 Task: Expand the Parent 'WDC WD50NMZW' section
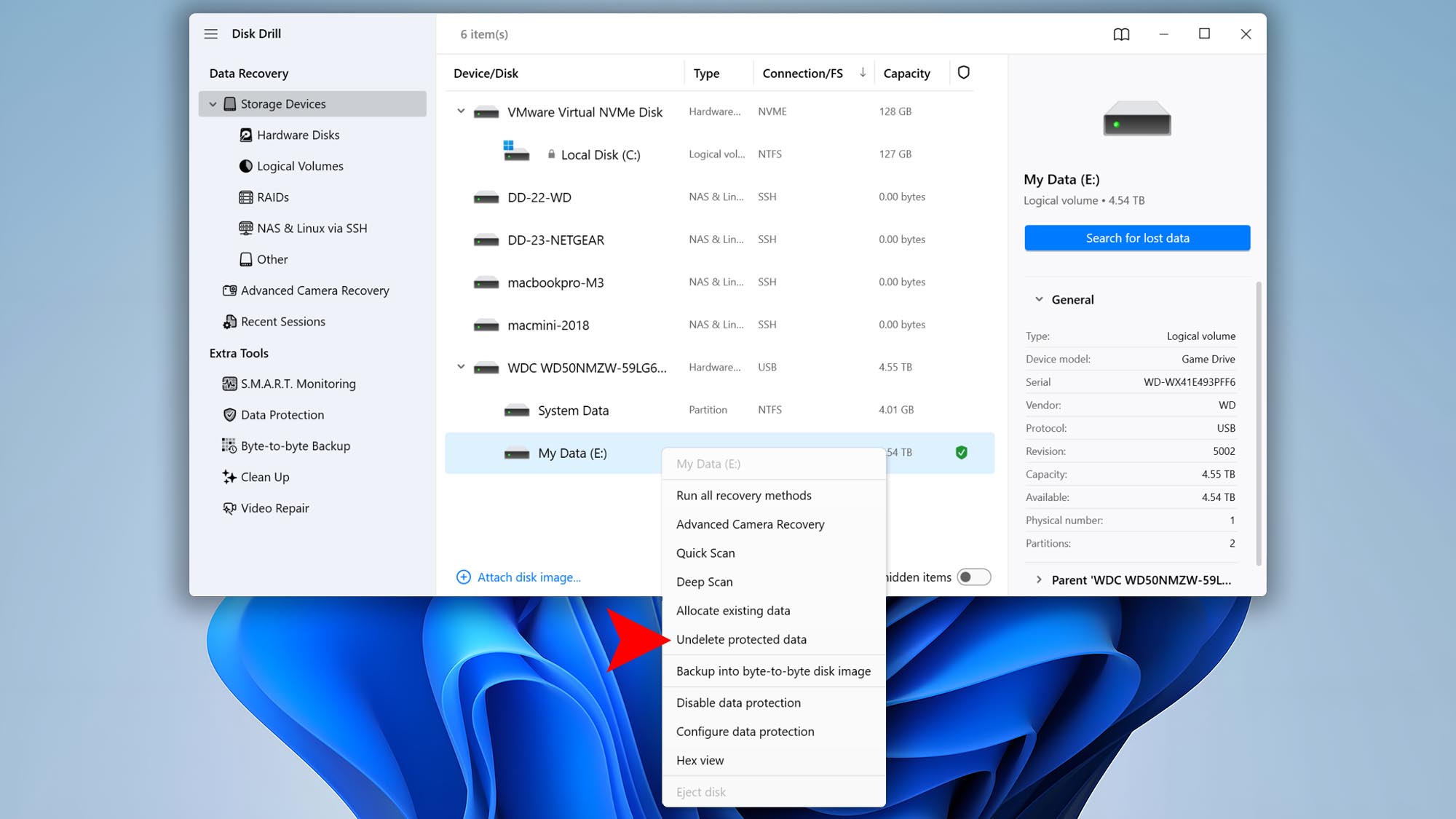pyautogui.click(x=1039, y=580)
